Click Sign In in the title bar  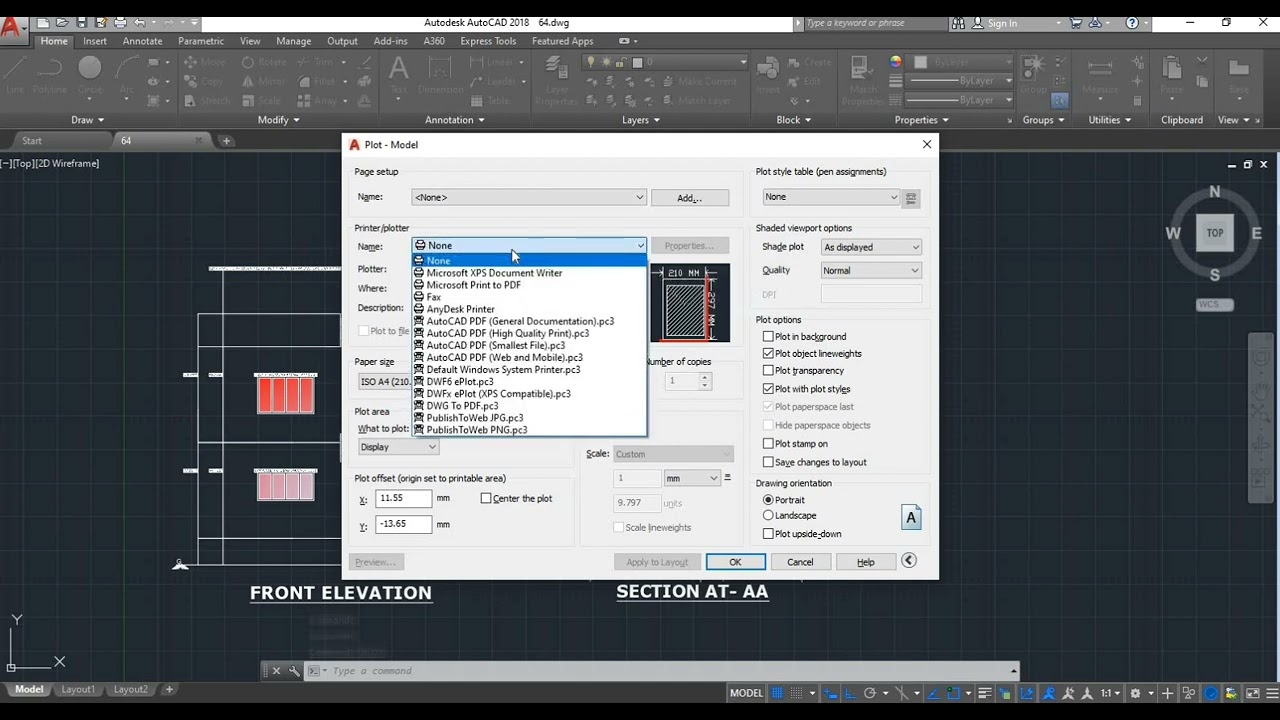(x=1002, y=23)
